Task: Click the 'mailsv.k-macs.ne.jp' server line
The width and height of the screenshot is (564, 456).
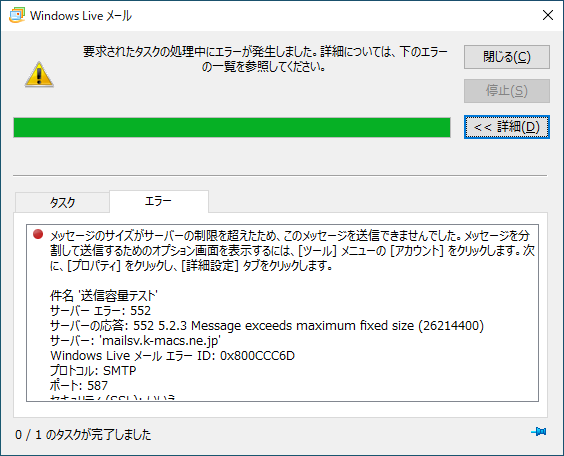Action: pyautogui.click(x=135, y=340)
